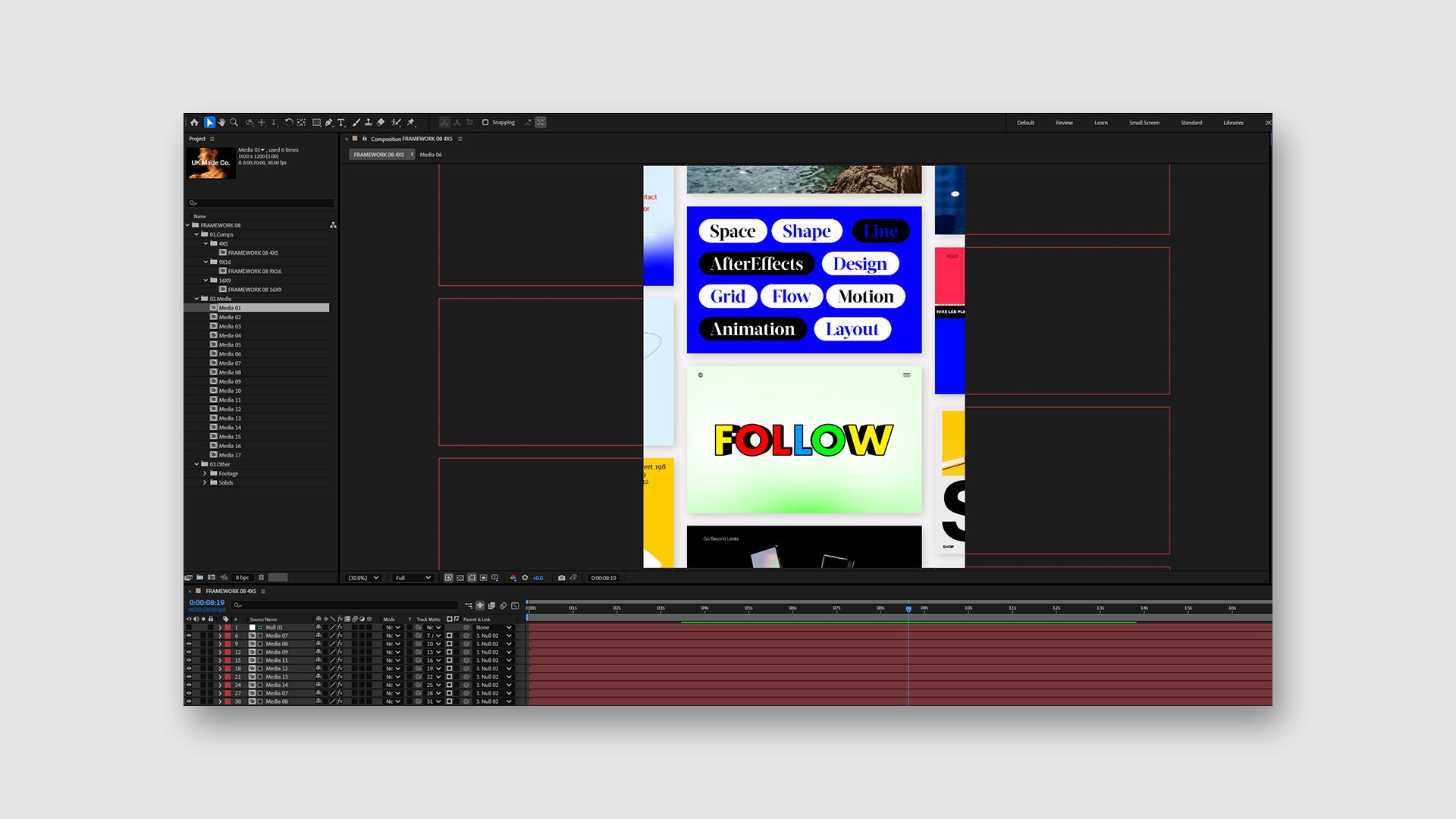Open the viewer zoom (30.8%) dropdown
This screenshot has width=1456, height=819.
(364, 578)
